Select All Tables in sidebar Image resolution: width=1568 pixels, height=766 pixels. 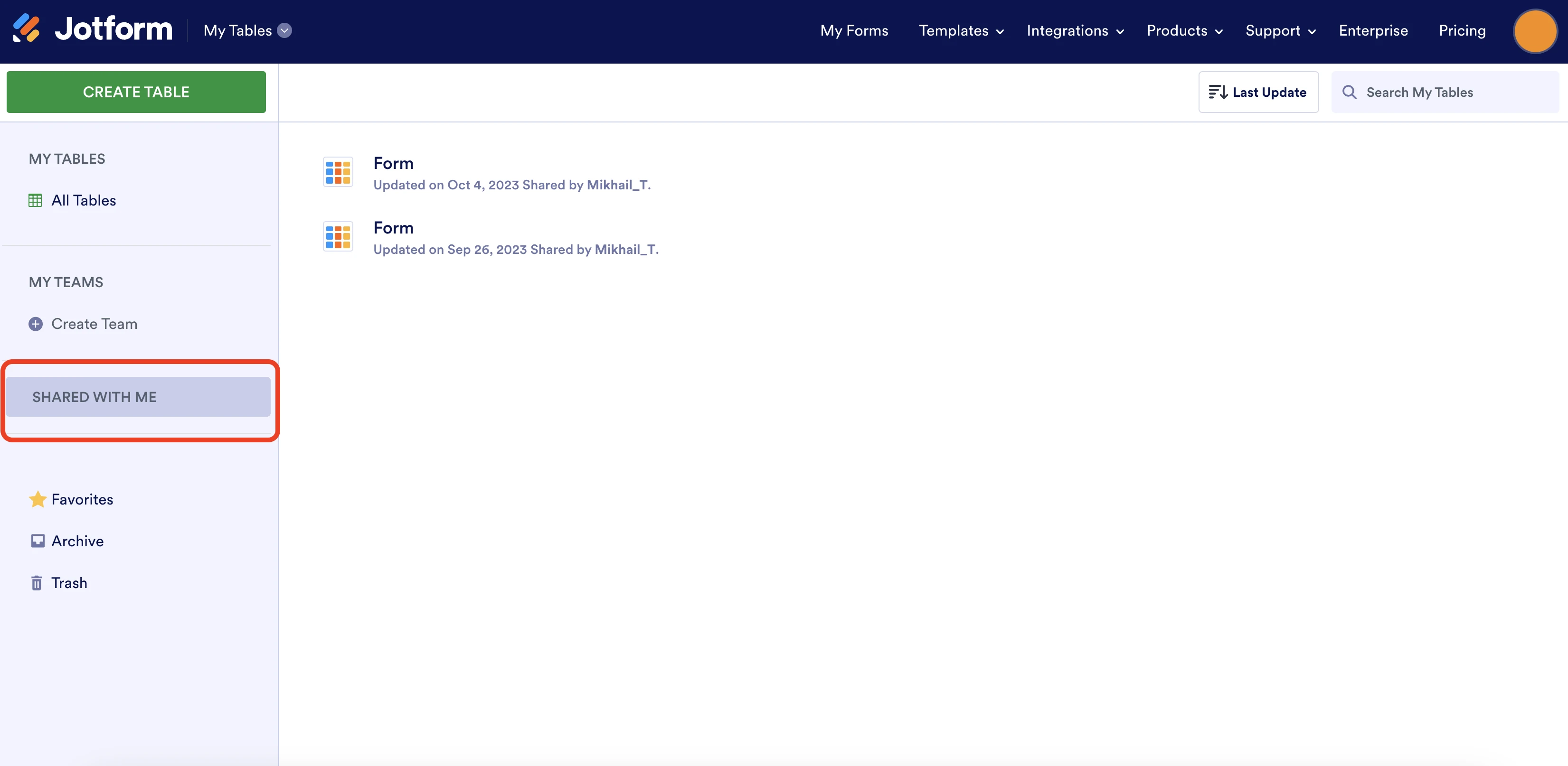[84, 200]
